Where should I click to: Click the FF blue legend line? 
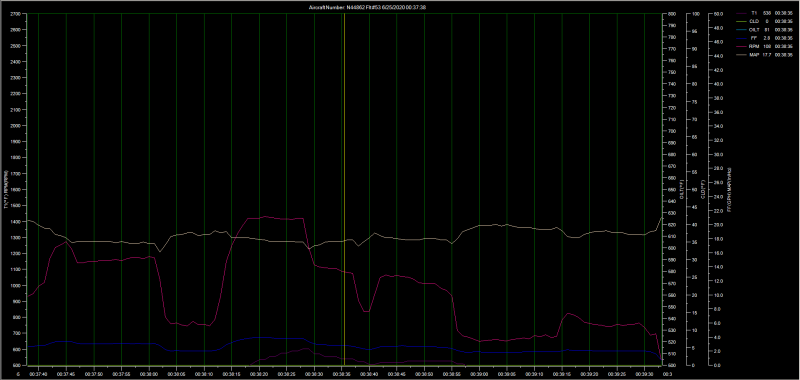[740, 38]
